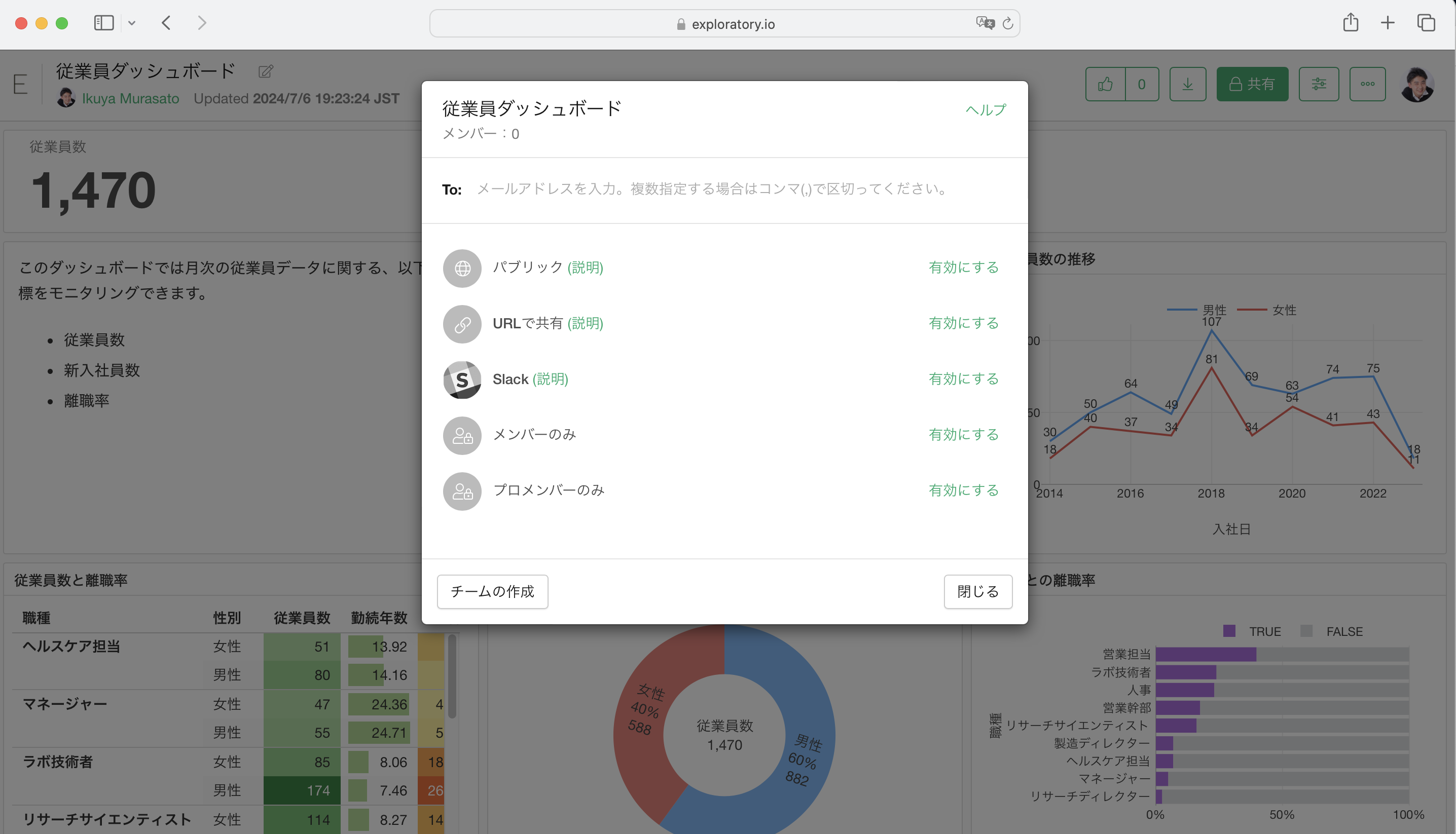Image resolution: width=1456 pixels, height=834 pixels.
Task: Click the TRUE purple legend swatch
Action: [1229, 631]
